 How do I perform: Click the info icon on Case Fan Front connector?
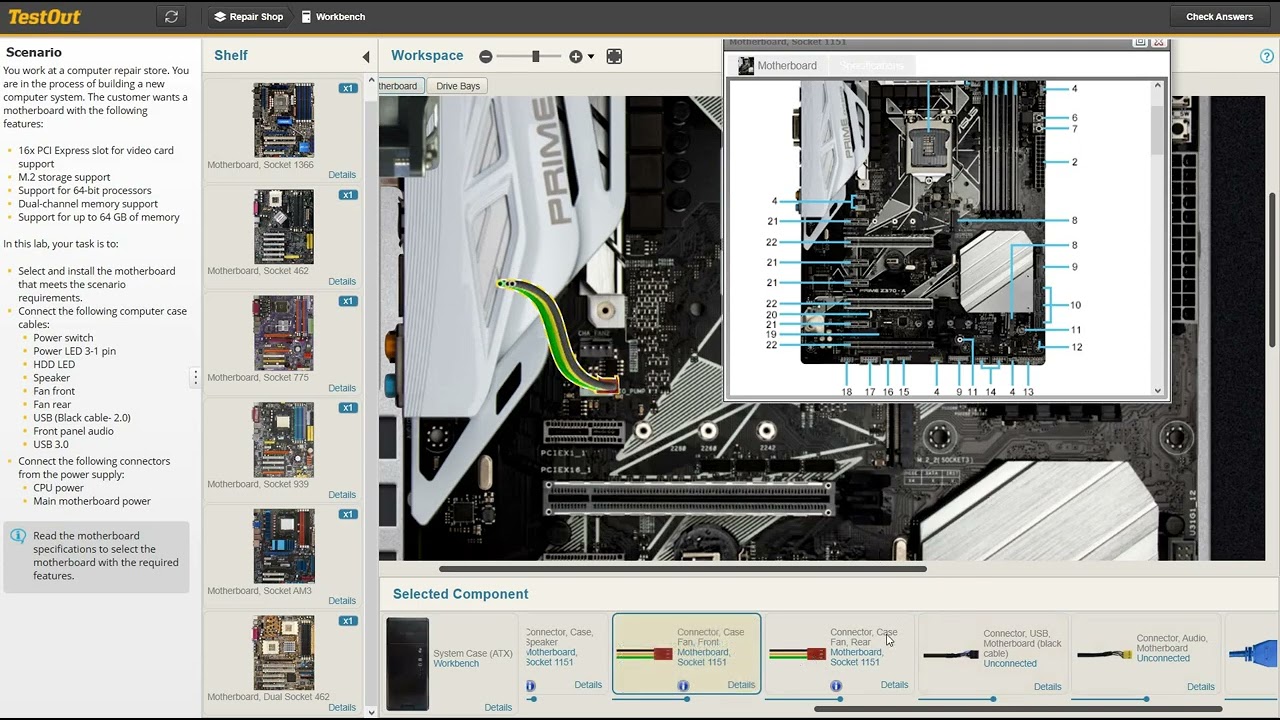(x=683, y=686)
